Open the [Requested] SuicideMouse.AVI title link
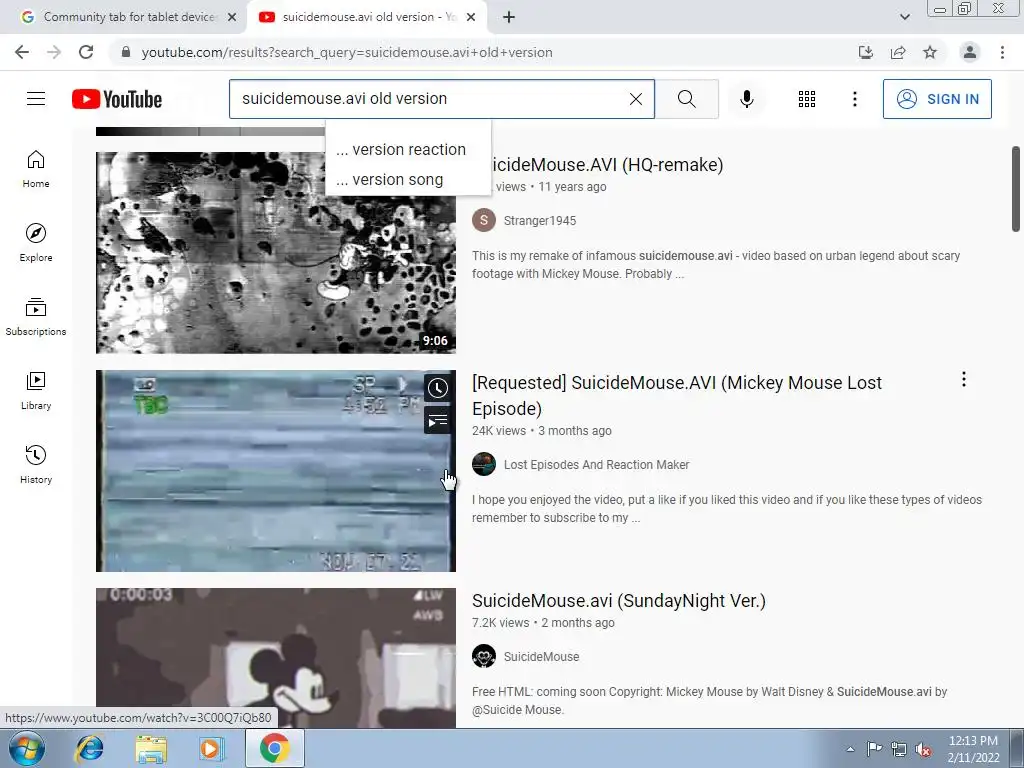 [677, 395]
